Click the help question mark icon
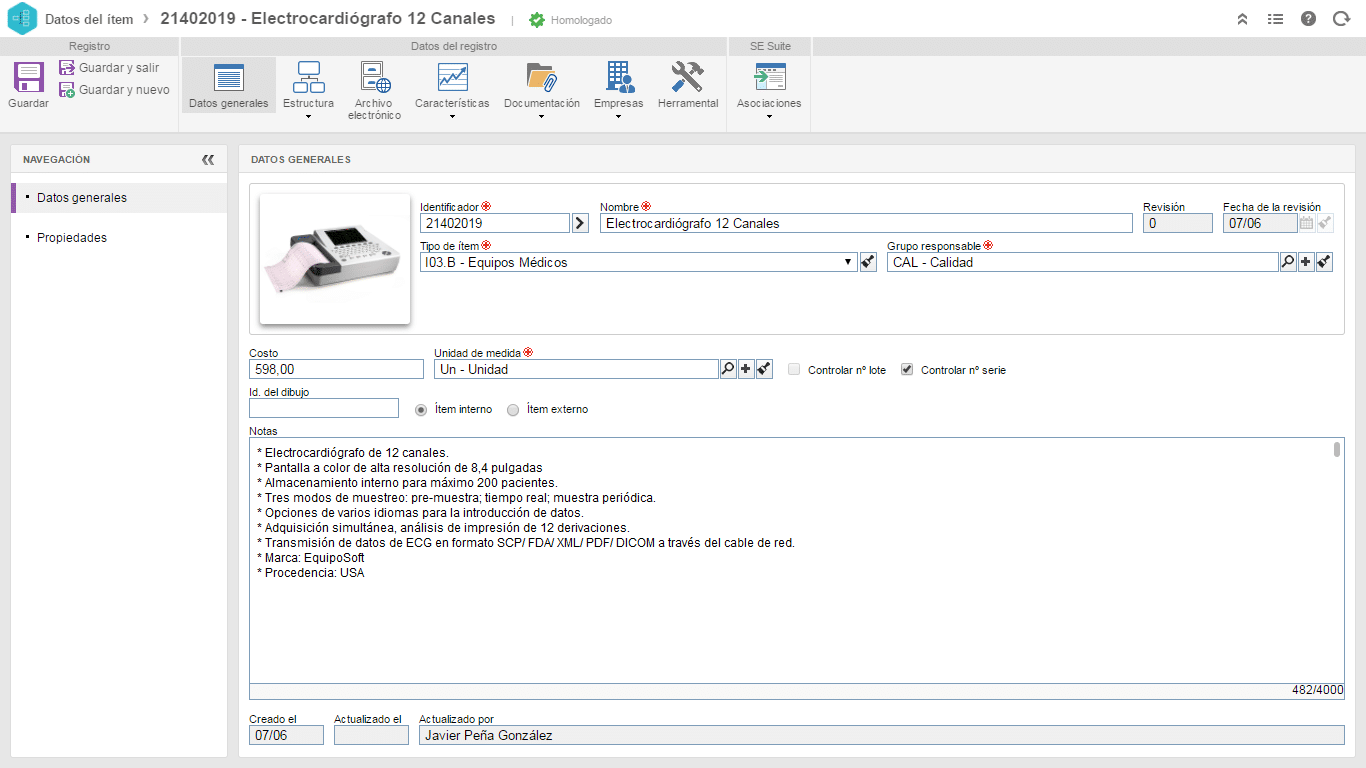Image resolution: width=1366 pixels, height=768 pixels. [1308, 19]
